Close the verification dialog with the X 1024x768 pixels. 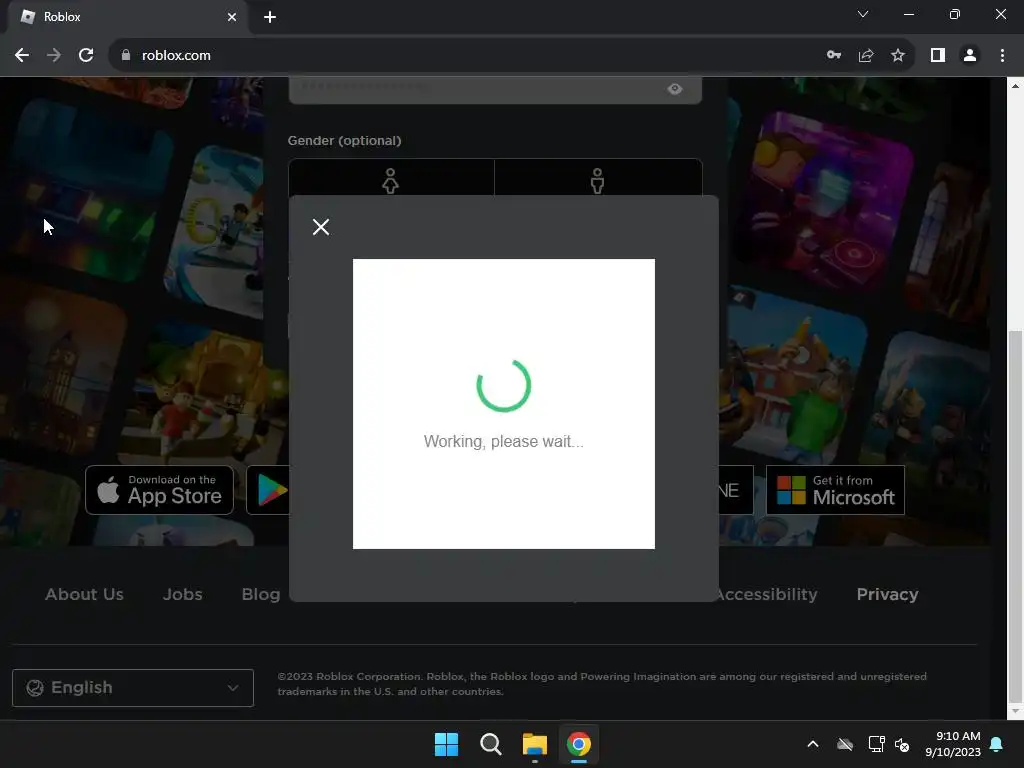(321, 227)
